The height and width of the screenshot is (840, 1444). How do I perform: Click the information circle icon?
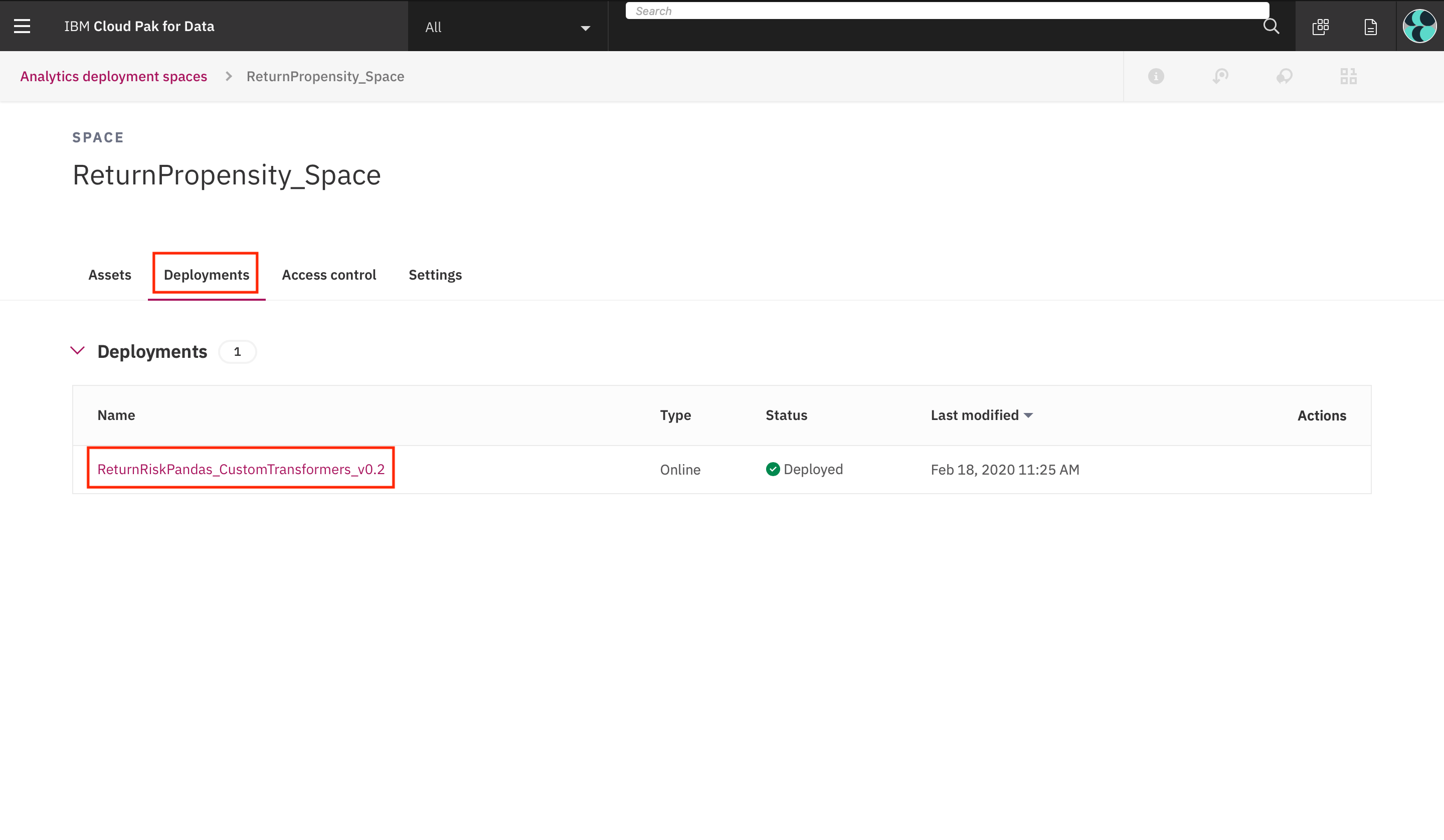[1156, 76]
